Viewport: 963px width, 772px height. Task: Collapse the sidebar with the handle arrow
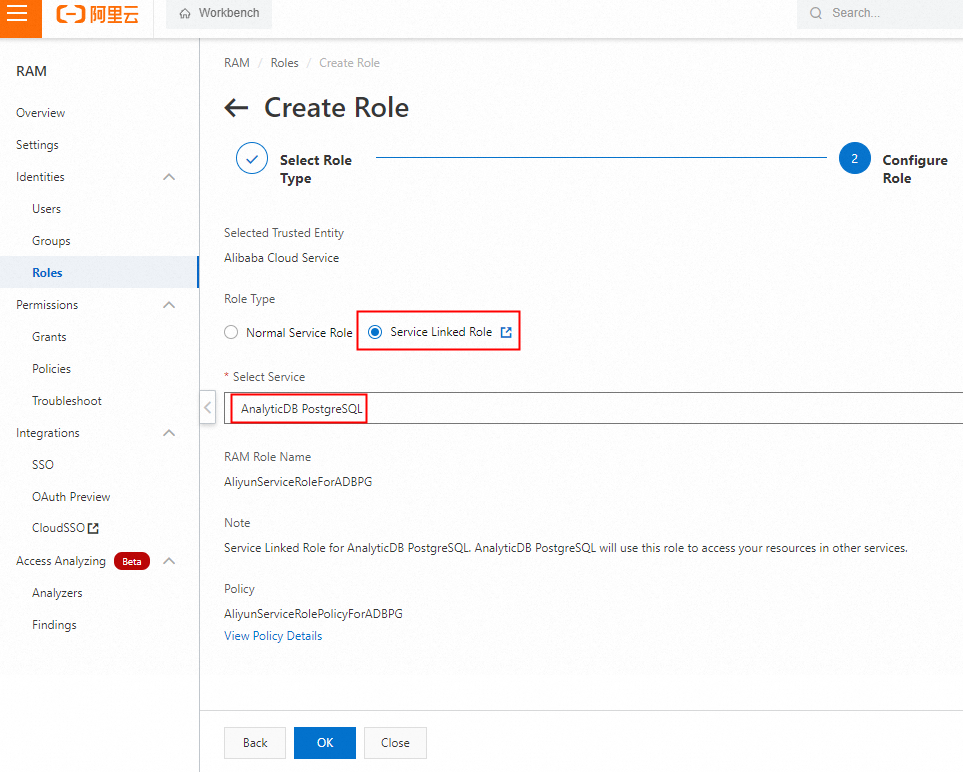207,407
